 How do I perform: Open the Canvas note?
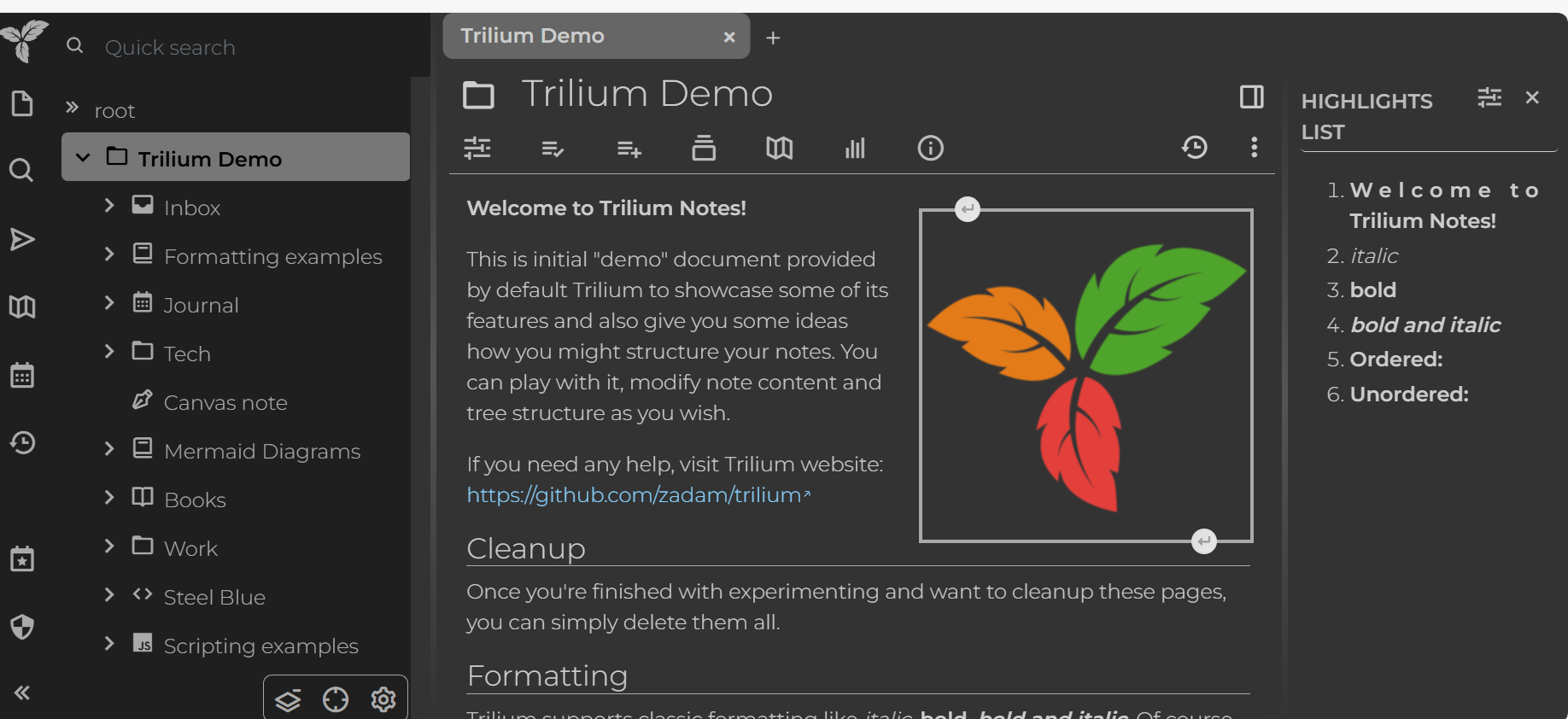coord(225,402)
